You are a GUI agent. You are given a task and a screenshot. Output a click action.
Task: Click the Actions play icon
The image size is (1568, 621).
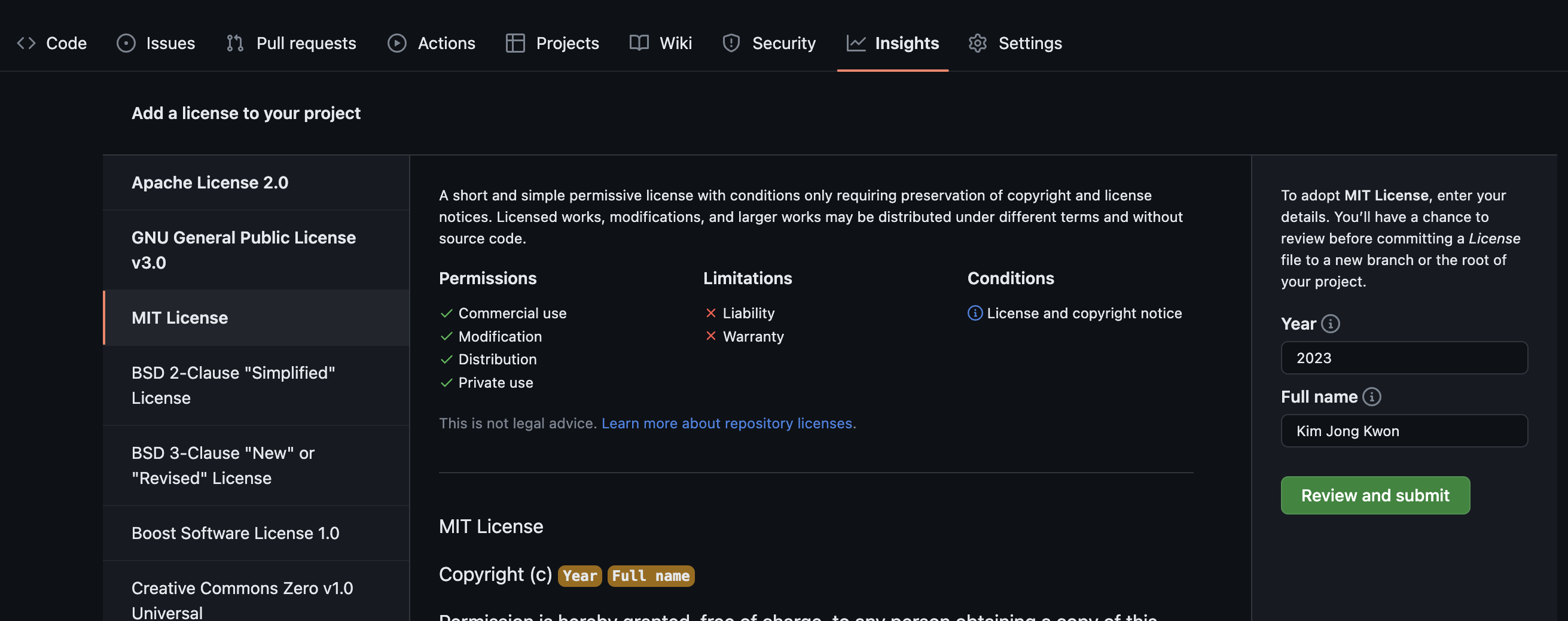pyautogui.click(x=397, y=43)
